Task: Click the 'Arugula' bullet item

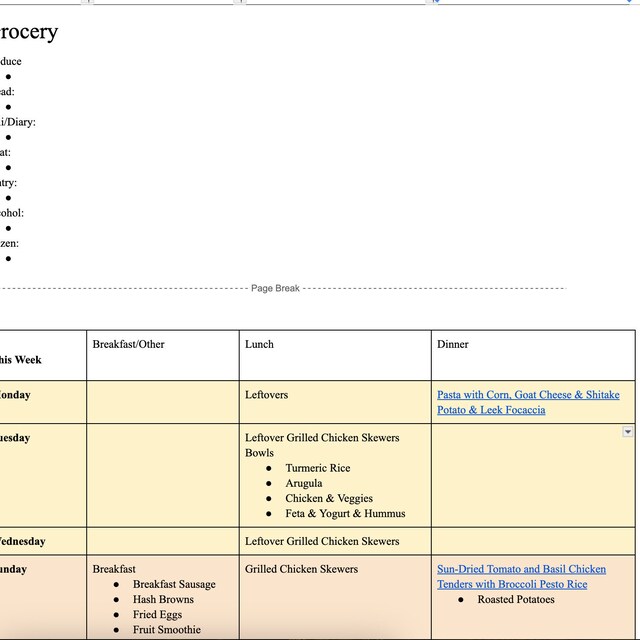Action: (304, 483)
